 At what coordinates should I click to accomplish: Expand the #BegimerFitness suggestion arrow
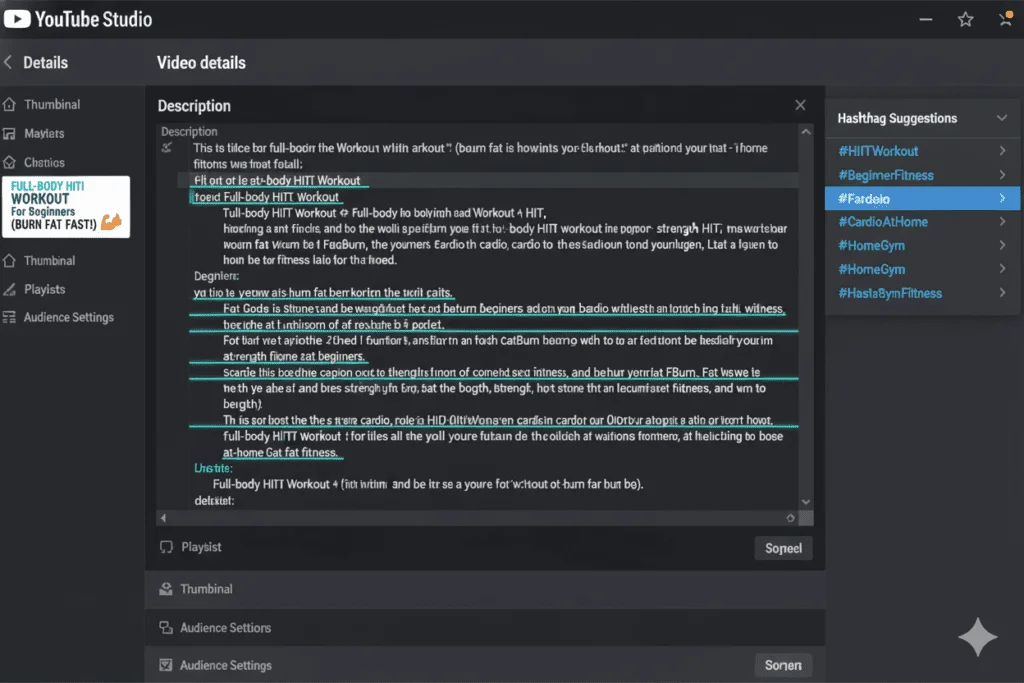[1002, 174]
